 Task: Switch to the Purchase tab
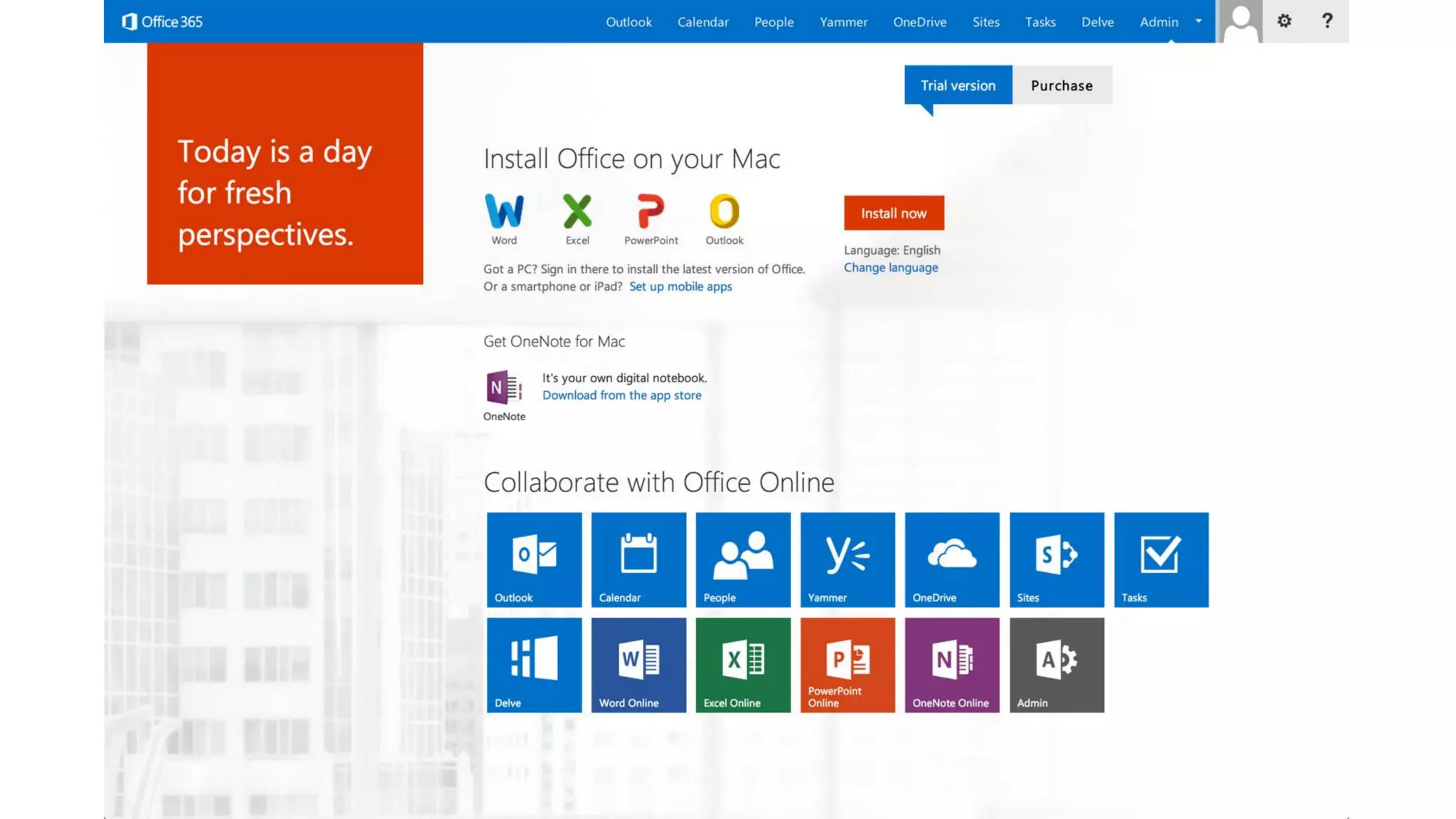(x=1061, y=85)
